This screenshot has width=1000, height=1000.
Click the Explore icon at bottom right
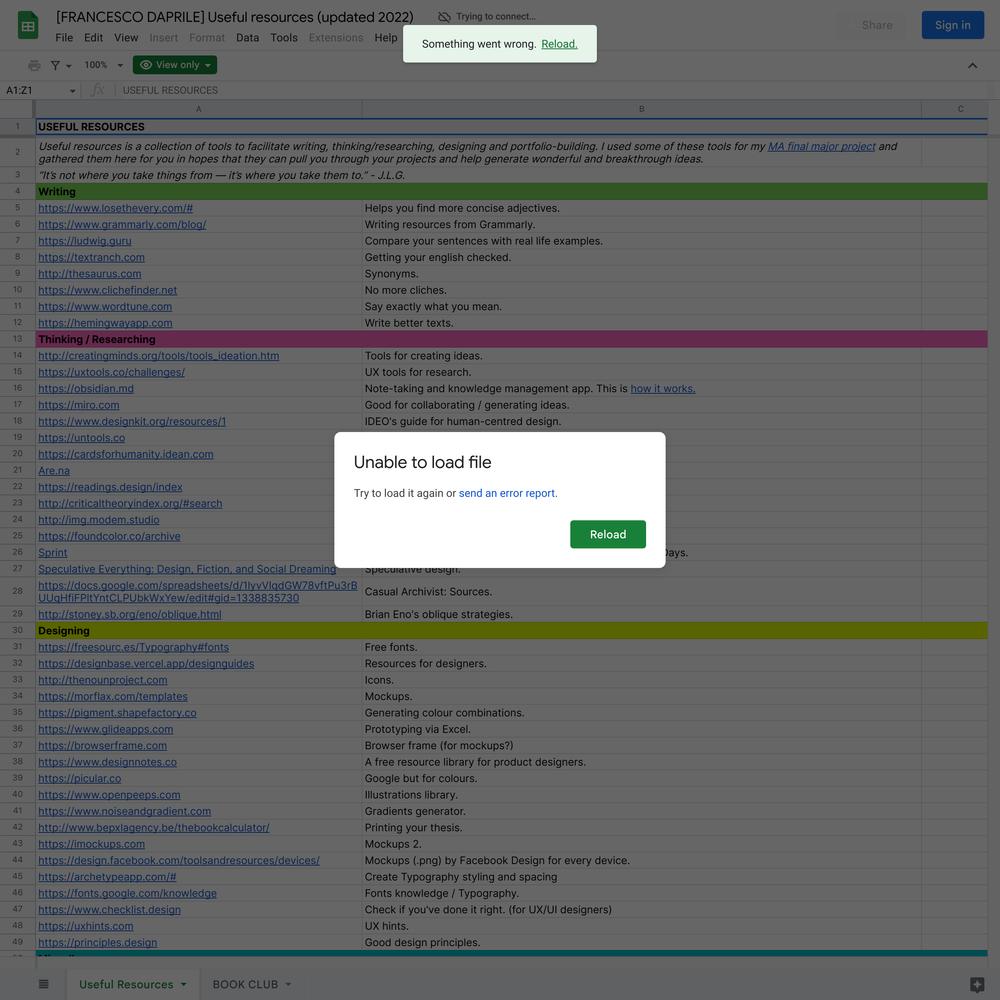[x=976, y=984]
